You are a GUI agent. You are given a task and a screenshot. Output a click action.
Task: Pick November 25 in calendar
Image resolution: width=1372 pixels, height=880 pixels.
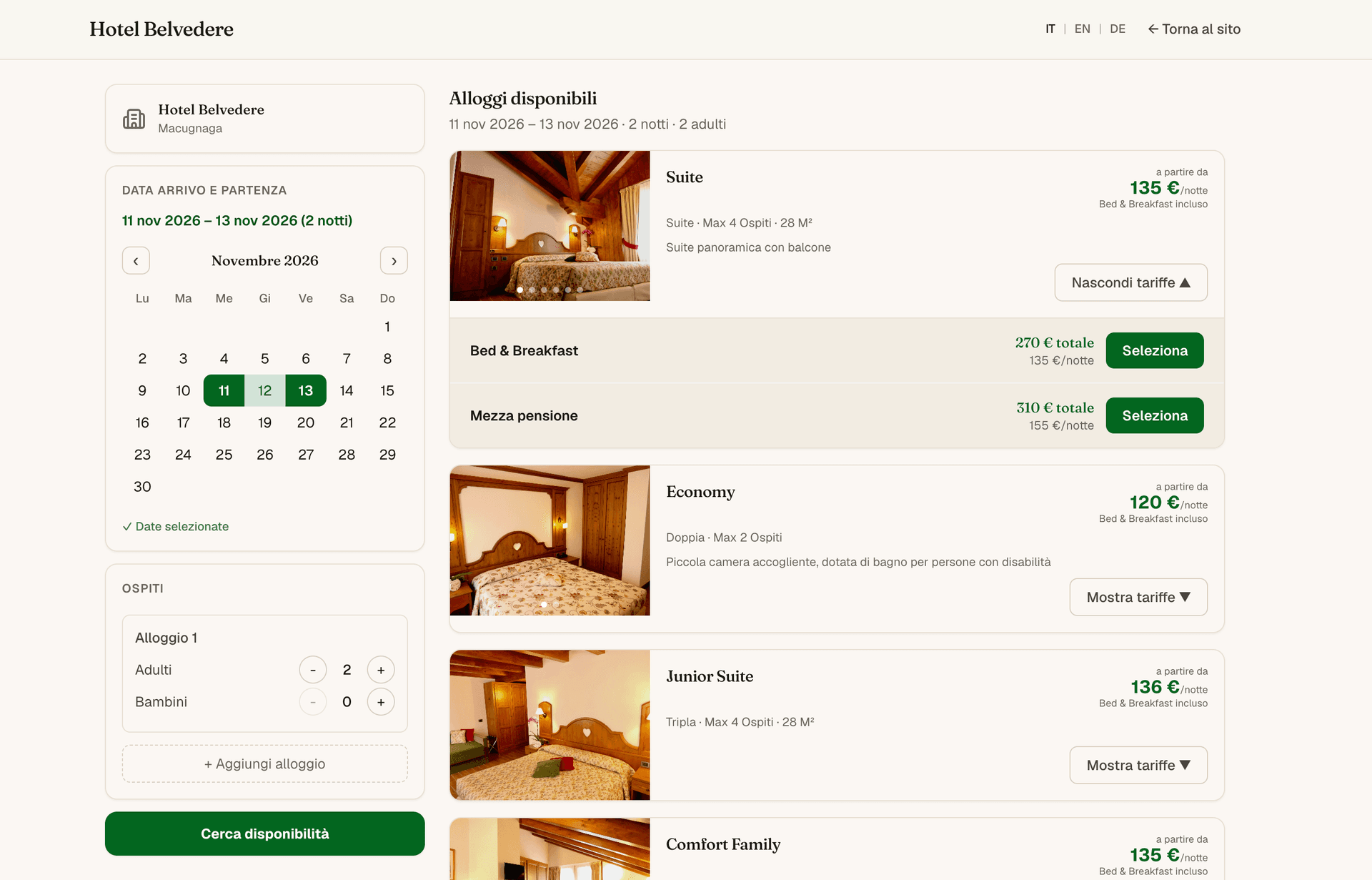(x=224, y=455)
